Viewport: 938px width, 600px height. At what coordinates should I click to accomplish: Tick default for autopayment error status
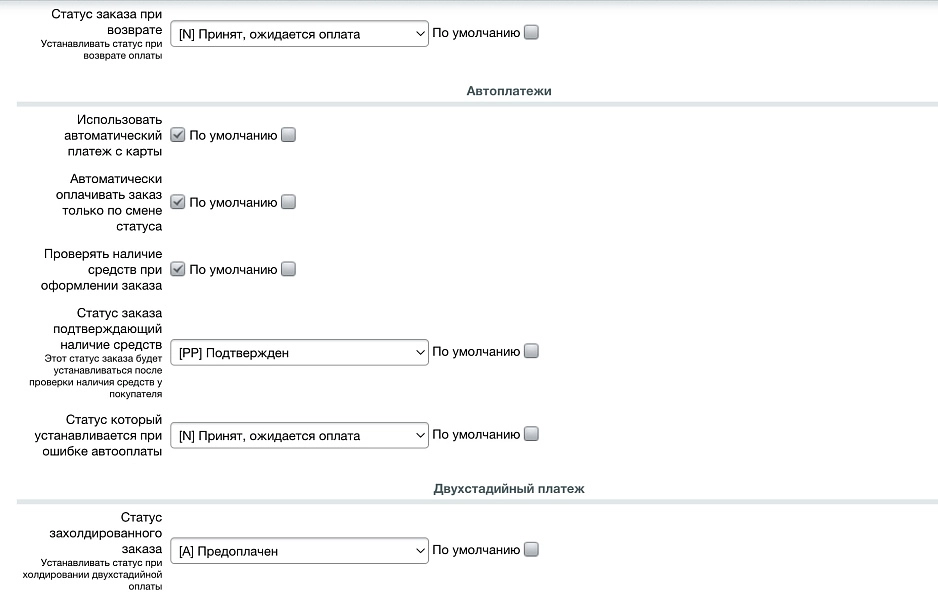pos(531,434)
